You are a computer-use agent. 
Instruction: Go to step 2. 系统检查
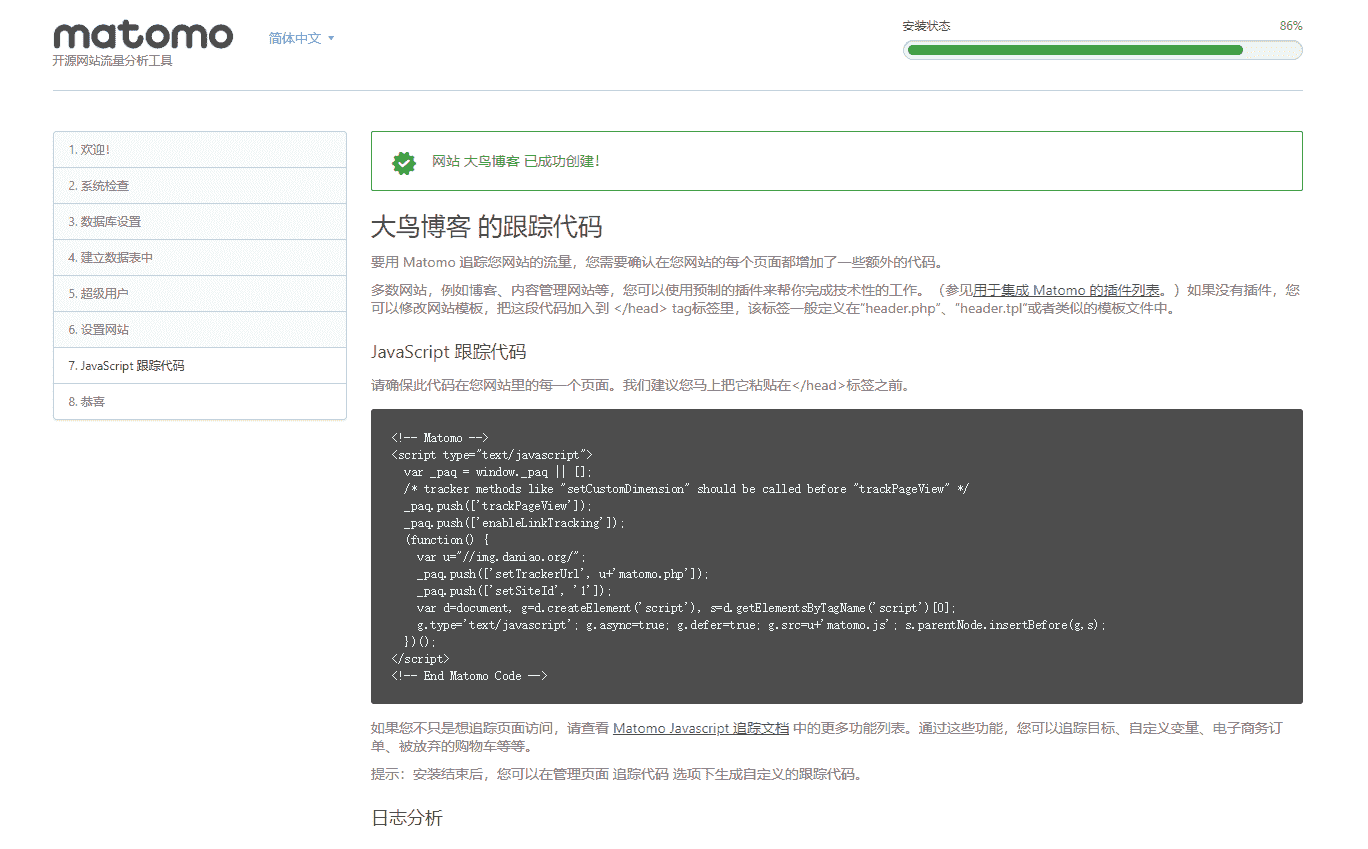coord(200,186)
